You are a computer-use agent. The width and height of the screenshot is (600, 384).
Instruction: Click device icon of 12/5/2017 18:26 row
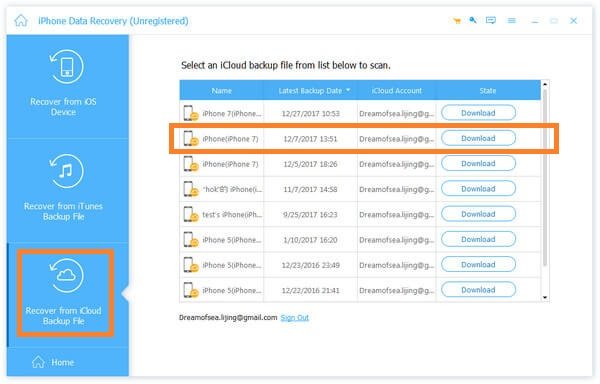191,164
